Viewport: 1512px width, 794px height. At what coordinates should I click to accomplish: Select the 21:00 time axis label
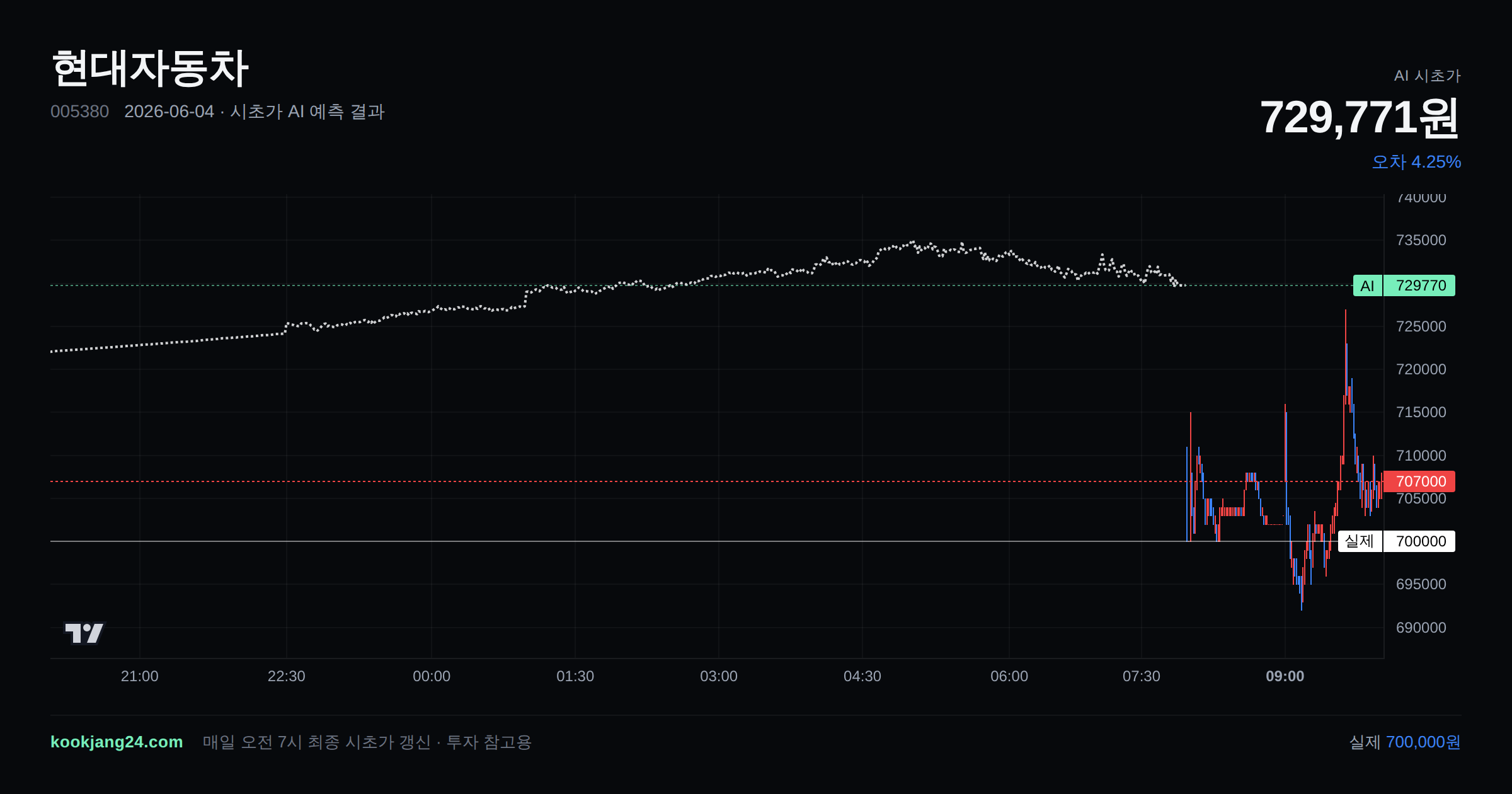coord(139,676)
